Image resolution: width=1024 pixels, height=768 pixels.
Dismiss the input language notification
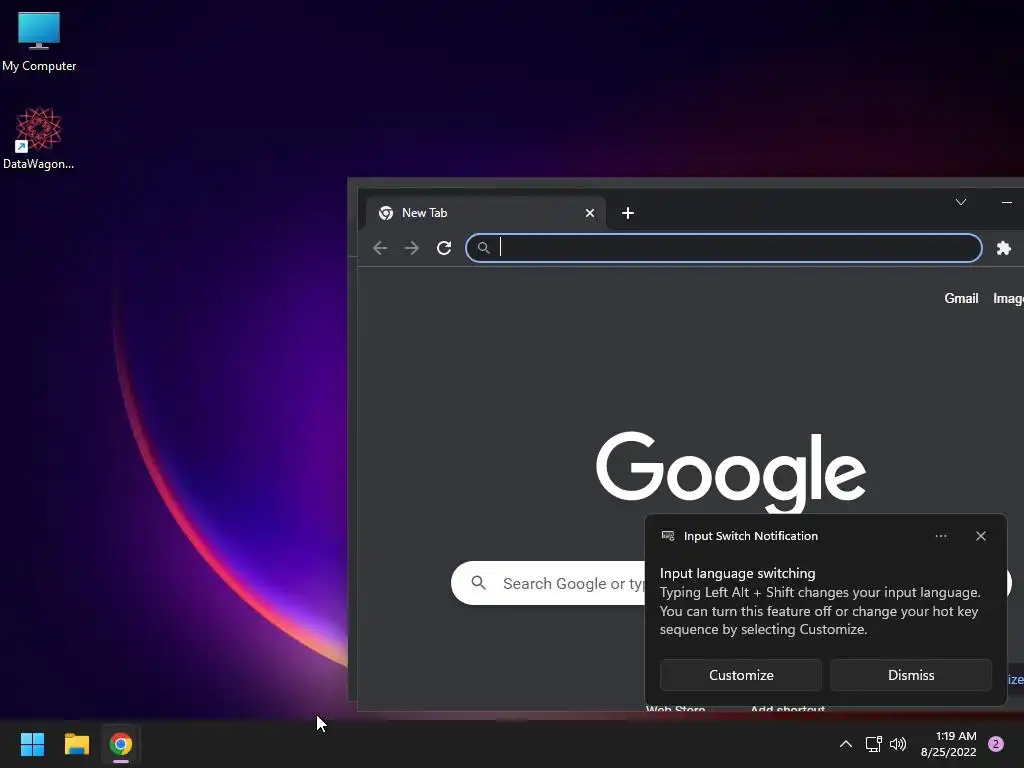point(911,675)
